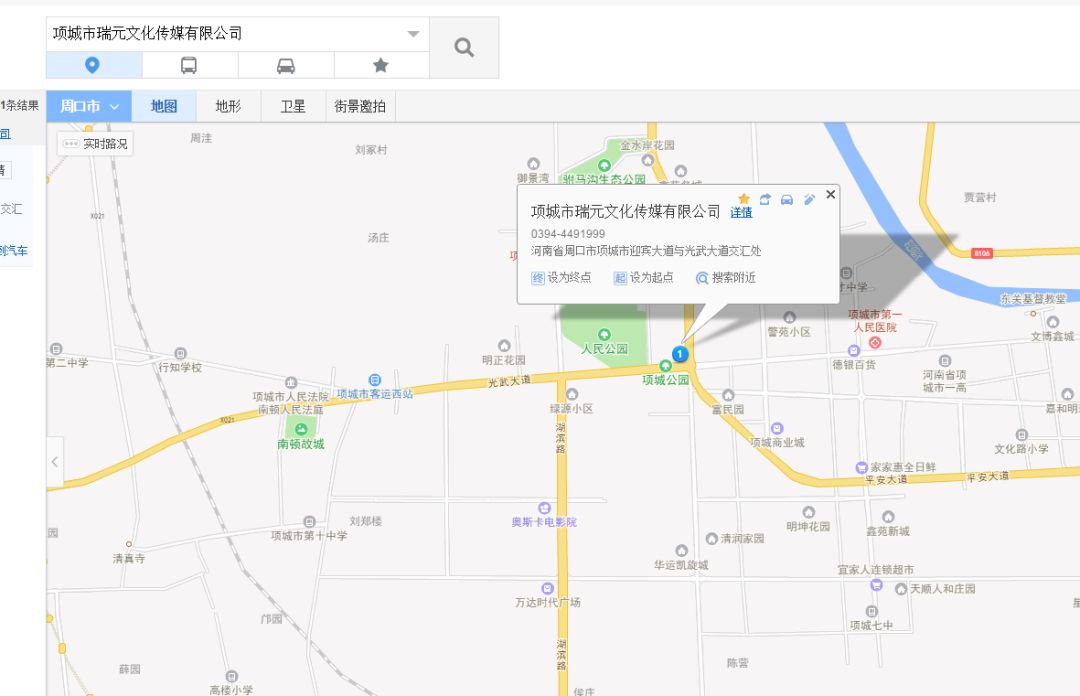Select the bus transit route mode

(x=189, y=65)
